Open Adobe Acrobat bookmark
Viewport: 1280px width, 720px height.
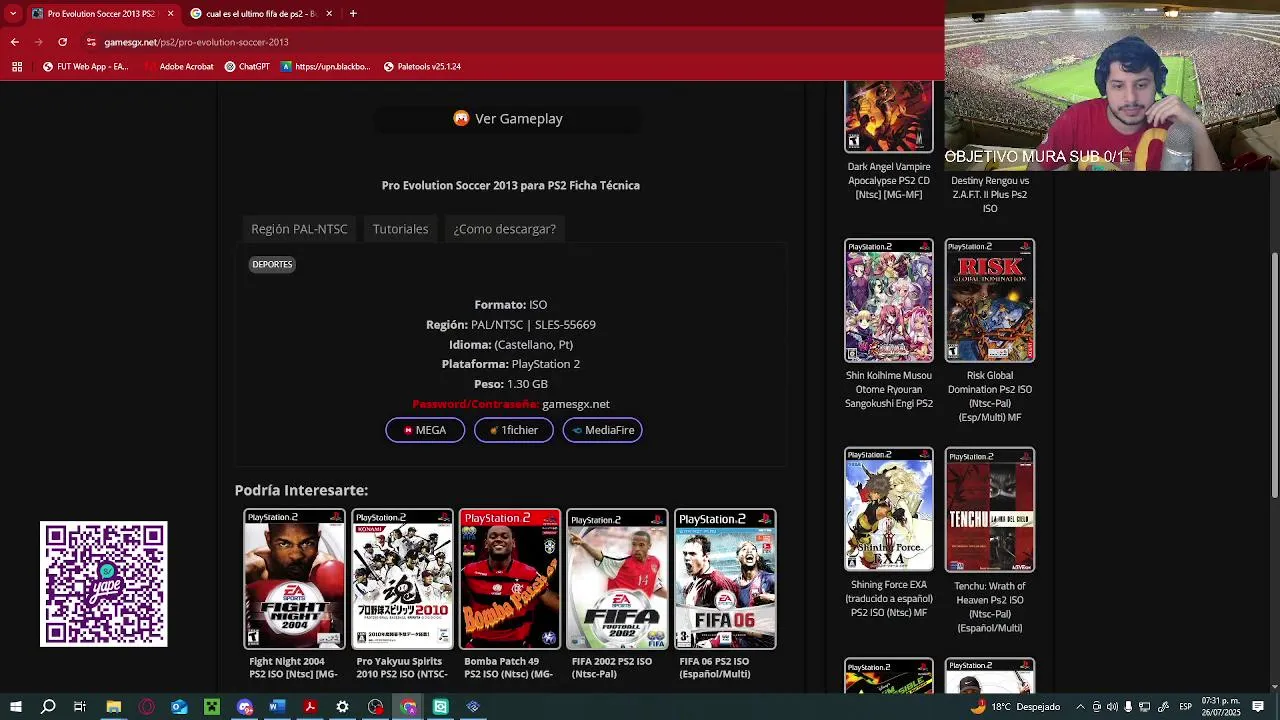point(178,67)
